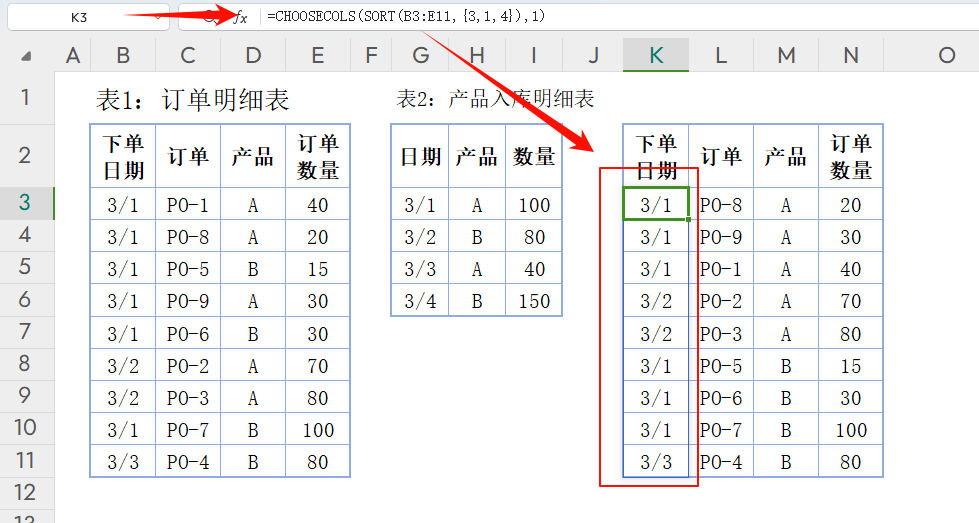Select cell B11 with date 3/3

[123, 461]
